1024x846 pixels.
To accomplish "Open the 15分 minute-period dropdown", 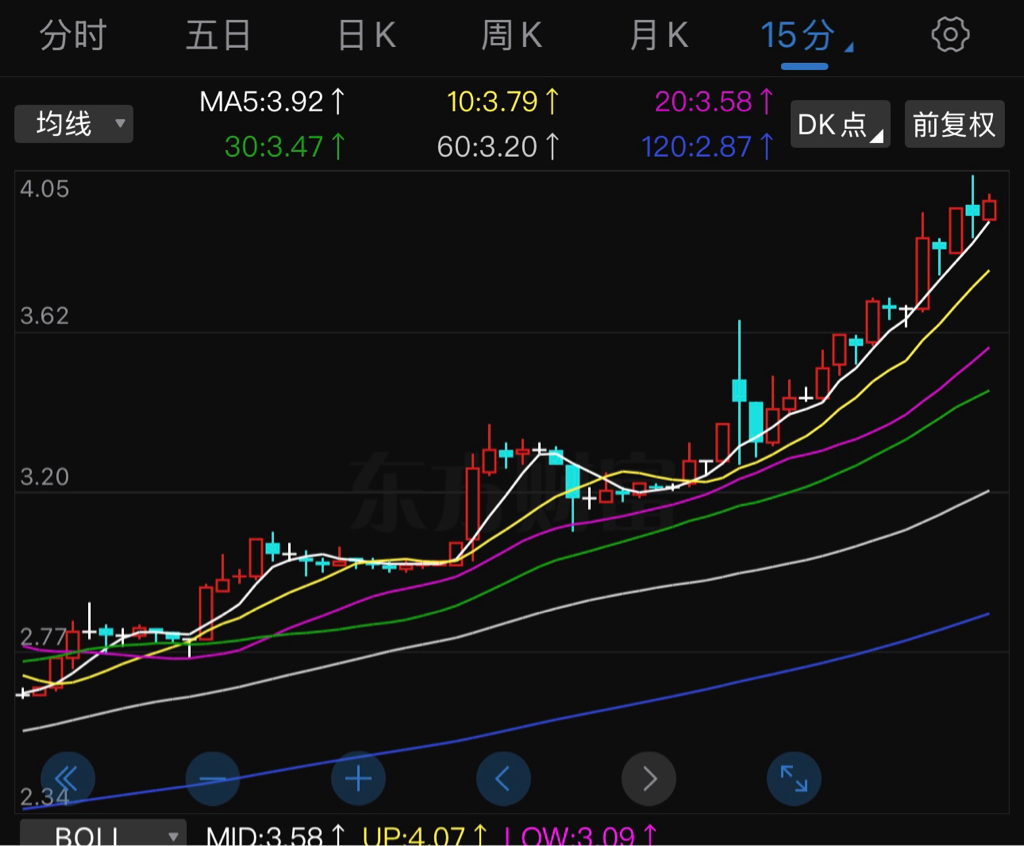I will [x=806, y=36].
